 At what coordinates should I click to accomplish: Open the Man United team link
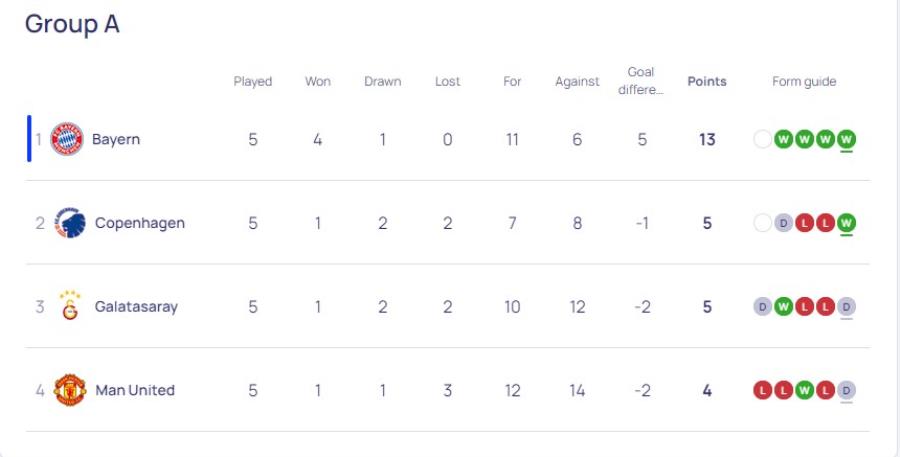click(x=135, y=390)
